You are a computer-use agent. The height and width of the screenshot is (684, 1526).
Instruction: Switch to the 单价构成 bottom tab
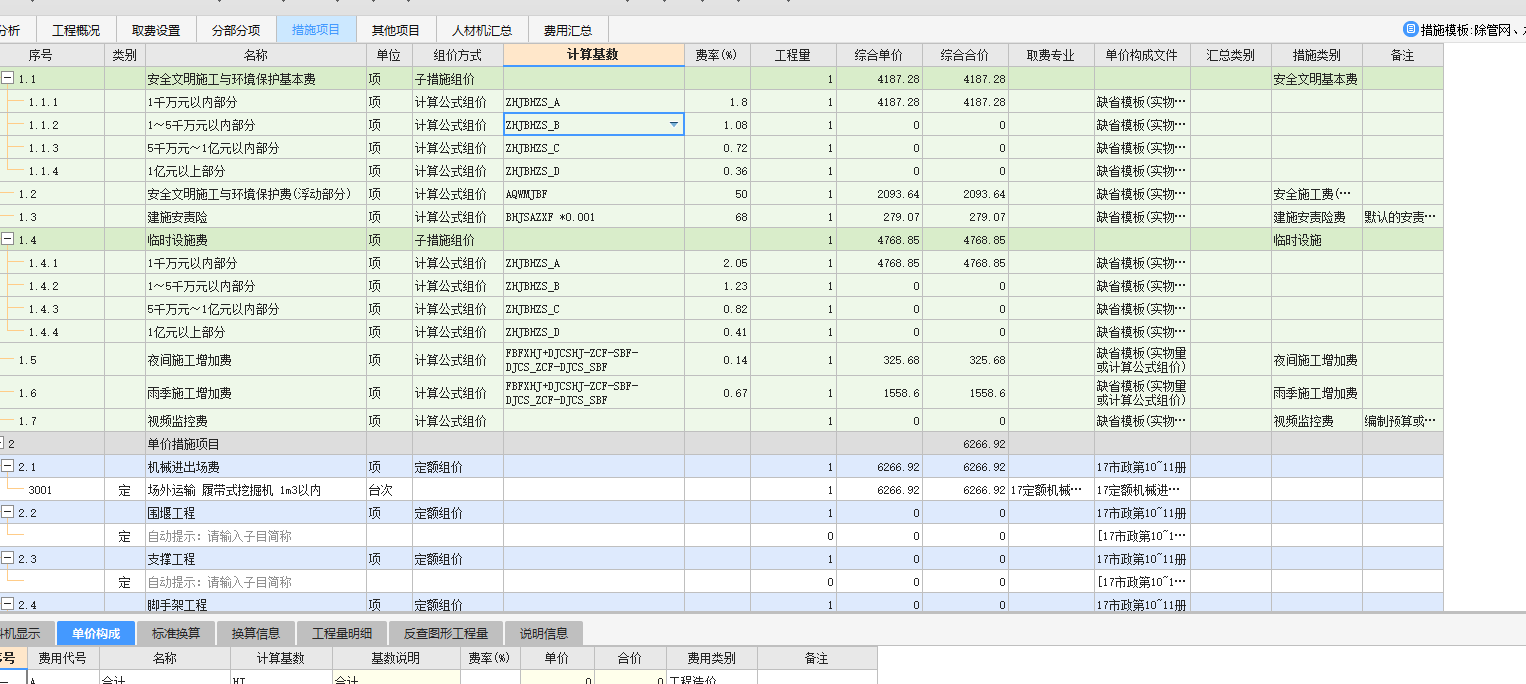[x=96, y=633]
